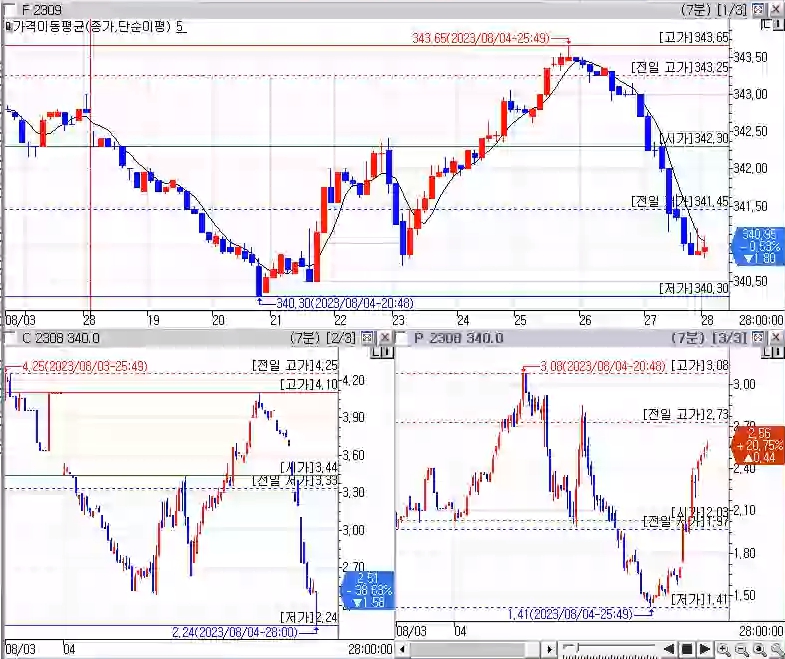Click the [1/3] pane indicator

[x=731, y=9]
